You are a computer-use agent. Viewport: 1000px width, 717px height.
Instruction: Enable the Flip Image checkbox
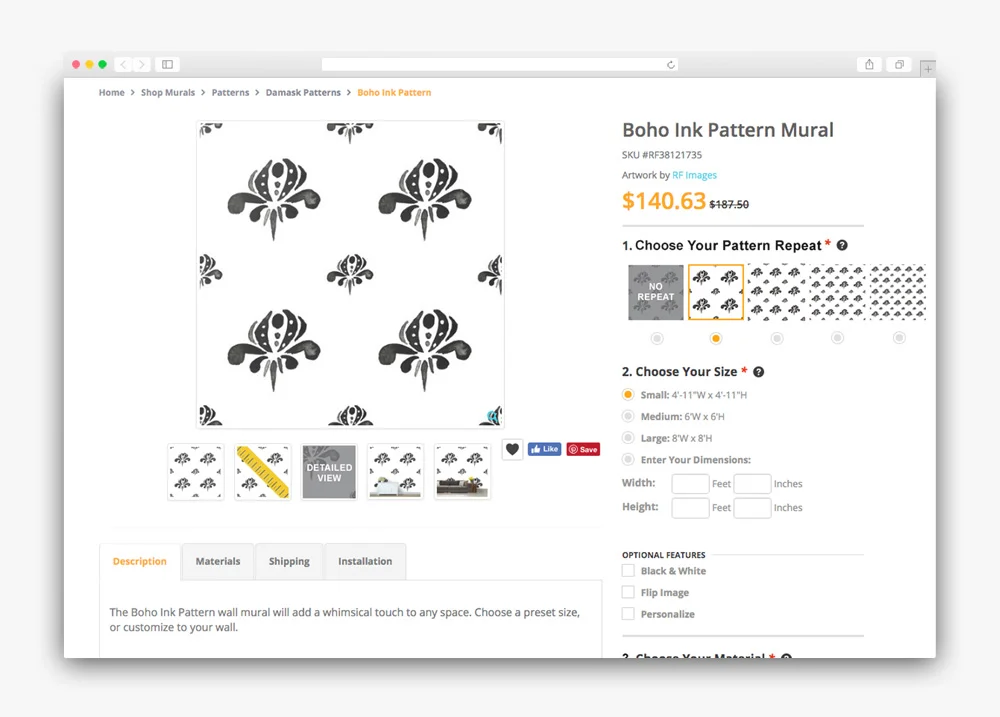click(x=628, y=592)
